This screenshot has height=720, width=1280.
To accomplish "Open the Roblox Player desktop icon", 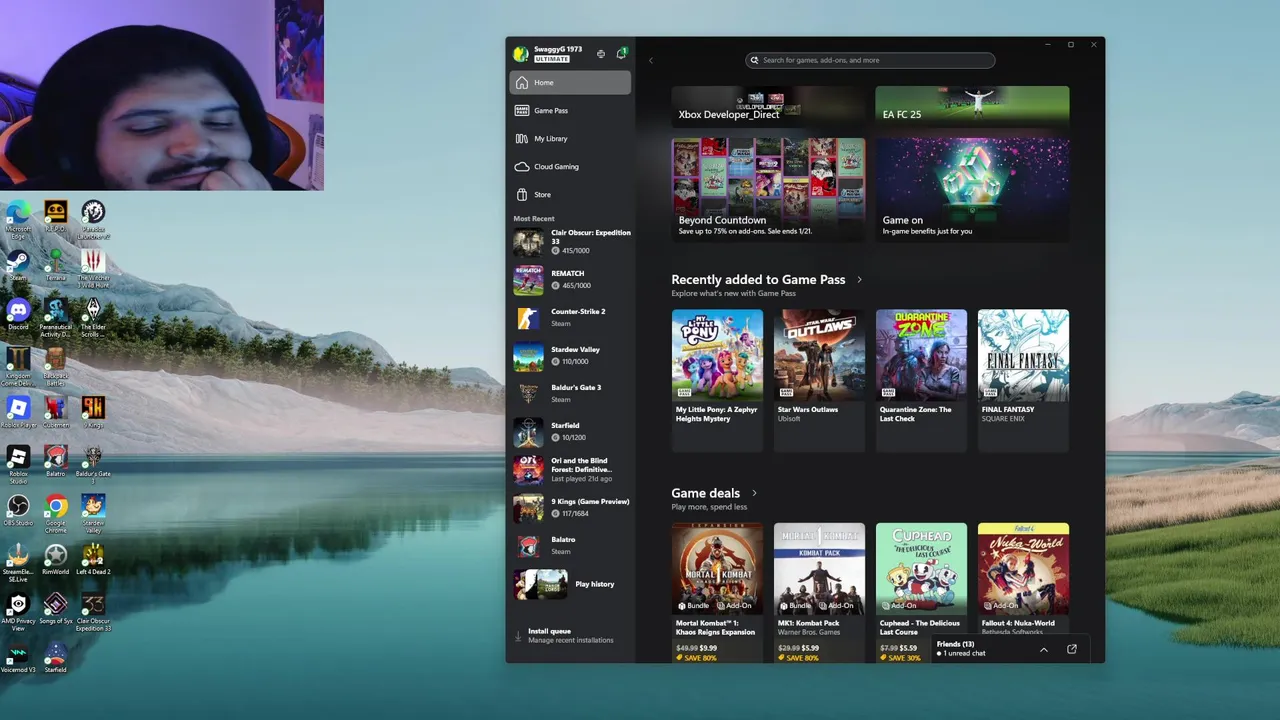I will pyautogui.click(x=18, y=413).
